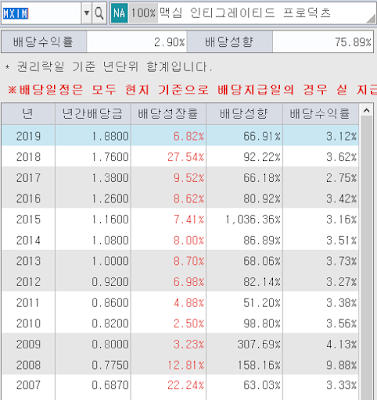This screenshot has height=400, width=377.
Task: Click the 배당수익률 column header in table
Action: (320, 114)
